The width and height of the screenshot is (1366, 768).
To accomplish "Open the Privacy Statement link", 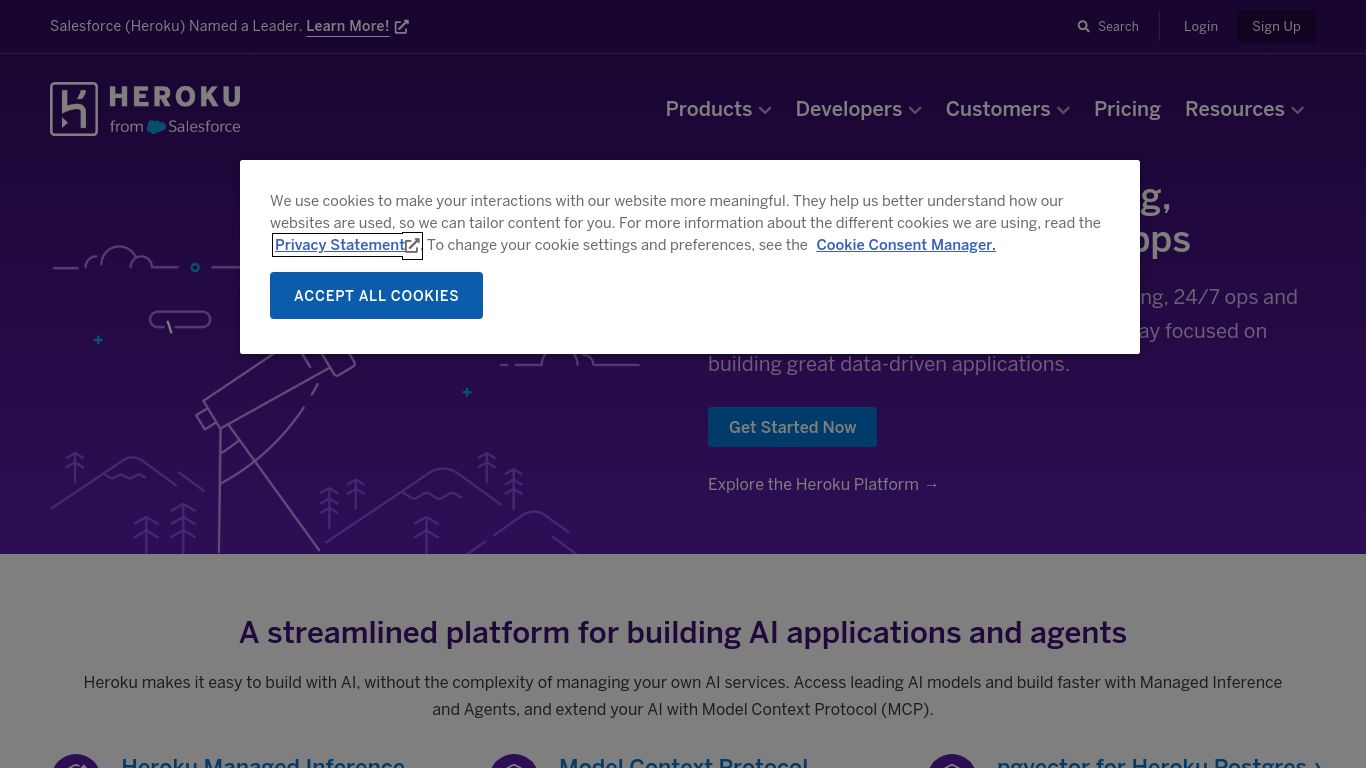I will pos(340,245).
